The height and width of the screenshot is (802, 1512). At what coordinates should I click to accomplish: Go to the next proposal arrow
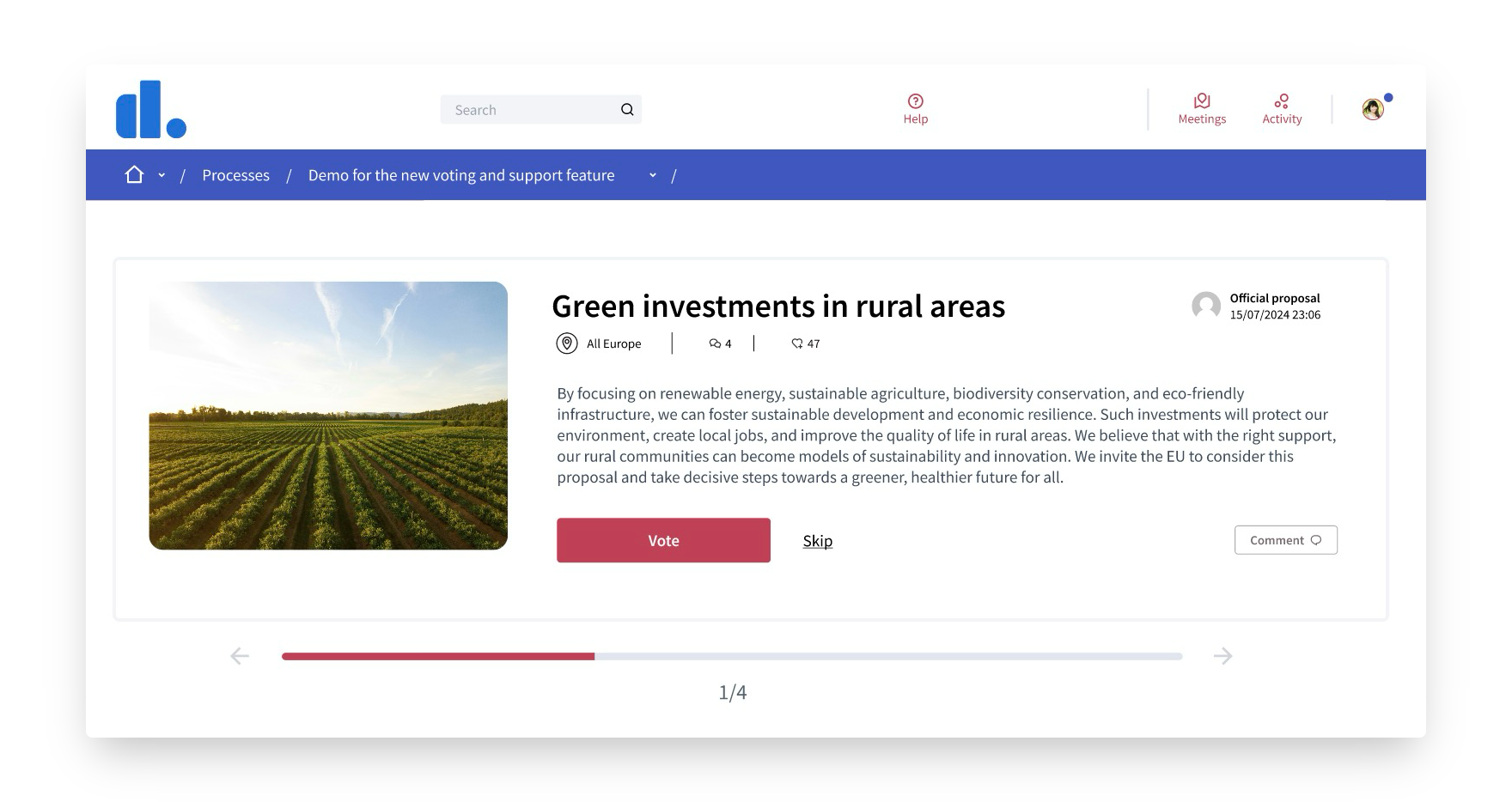coord(1222,656)
